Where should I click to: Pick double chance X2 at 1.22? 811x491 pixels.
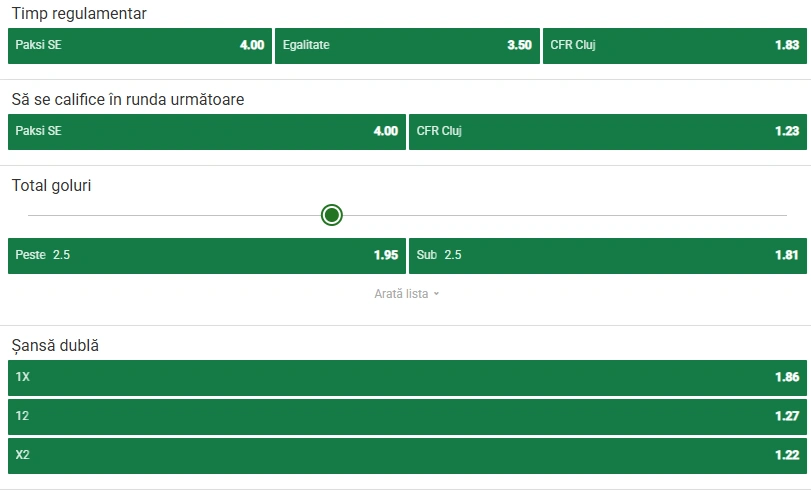[x=408, y=456]
